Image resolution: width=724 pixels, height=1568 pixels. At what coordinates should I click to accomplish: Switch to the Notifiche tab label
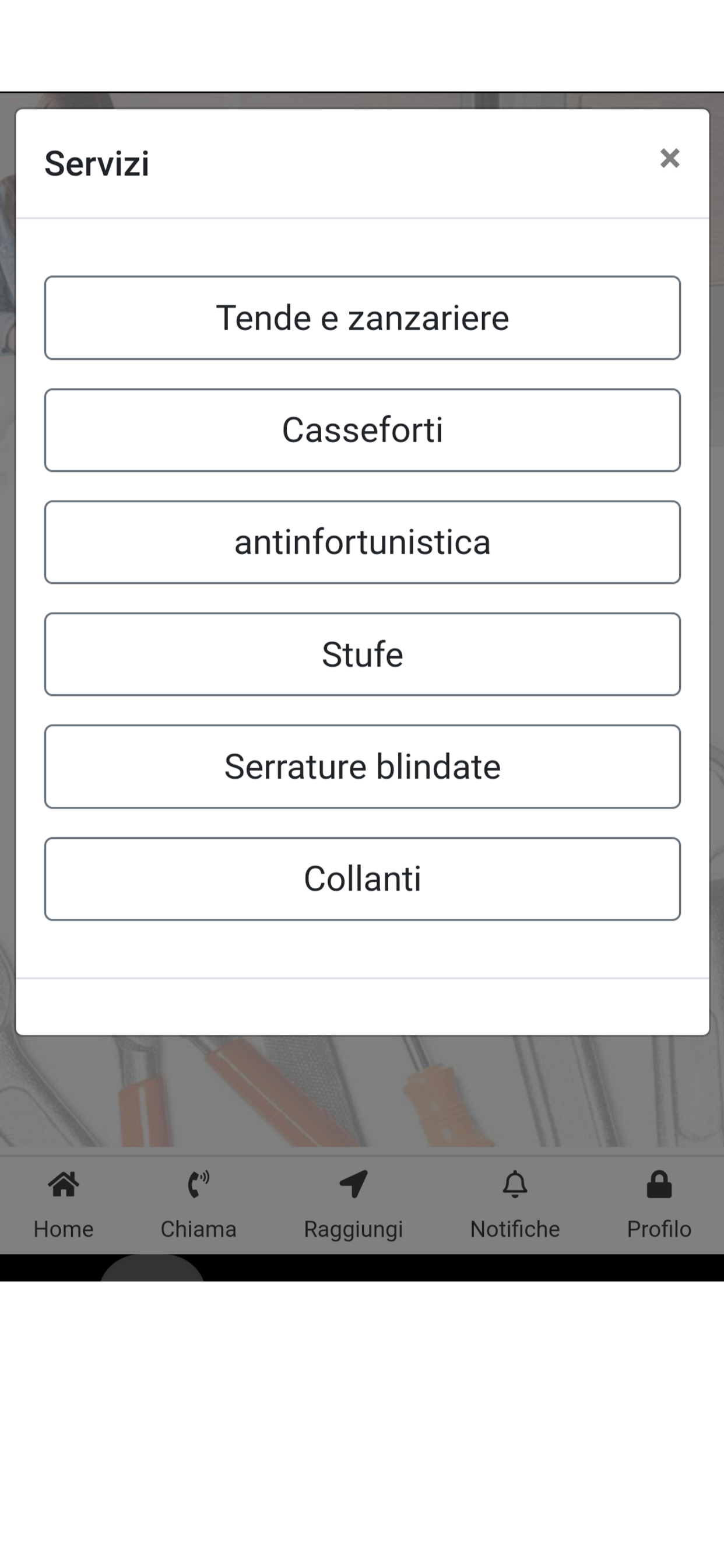(x=515, y=1229)
